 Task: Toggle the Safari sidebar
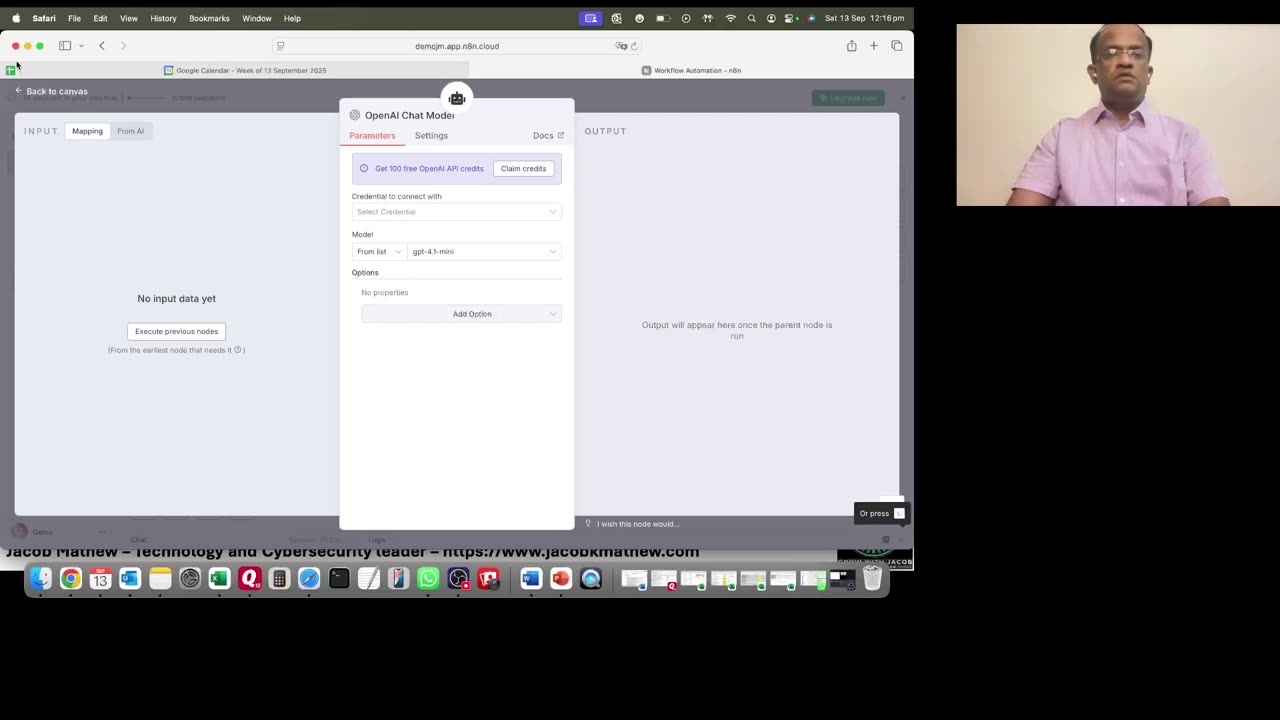(65, 46)
